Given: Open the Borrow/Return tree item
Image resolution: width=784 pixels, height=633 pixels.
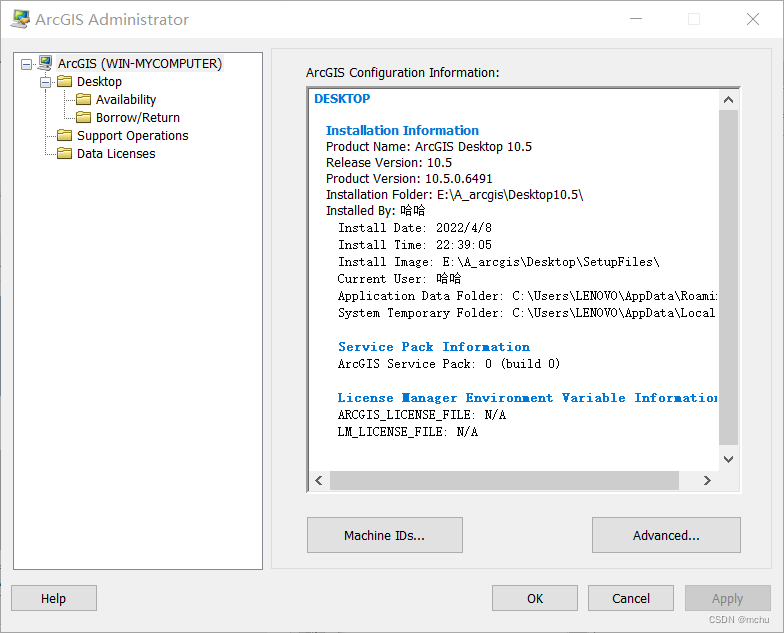Looking at the screenshot, I should click(x=138, y=118).
